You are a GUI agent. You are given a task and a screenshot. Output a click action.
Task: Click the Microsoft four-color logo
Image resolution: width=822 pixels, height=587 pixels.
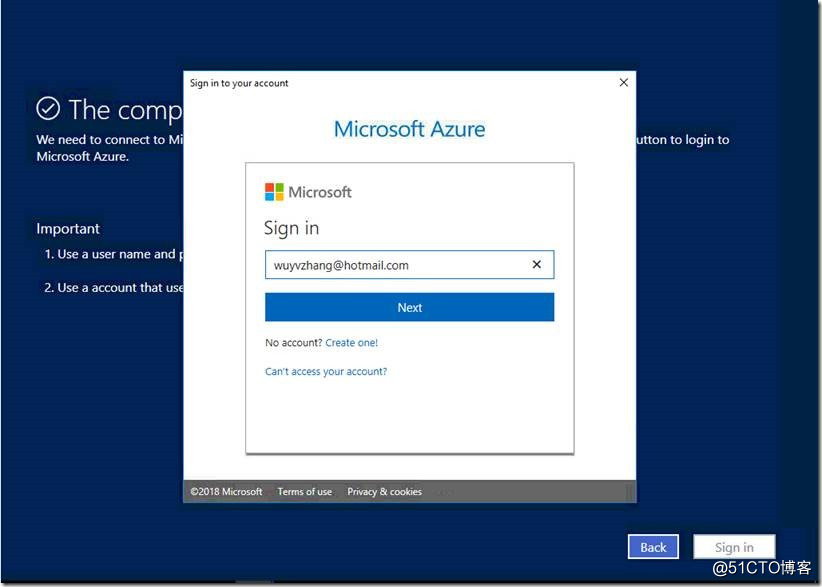tap(274, 192)
